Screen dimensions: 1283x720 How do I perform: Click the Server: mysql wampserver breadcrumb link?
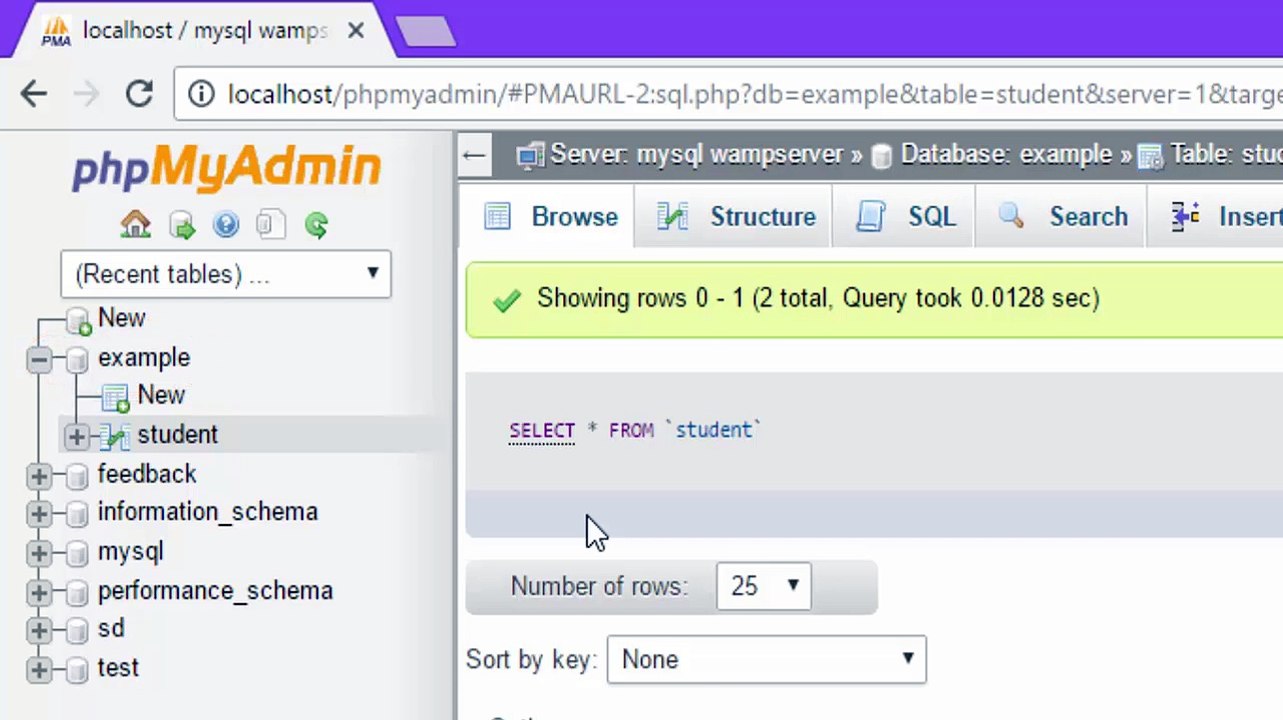(x=697, y=155)
